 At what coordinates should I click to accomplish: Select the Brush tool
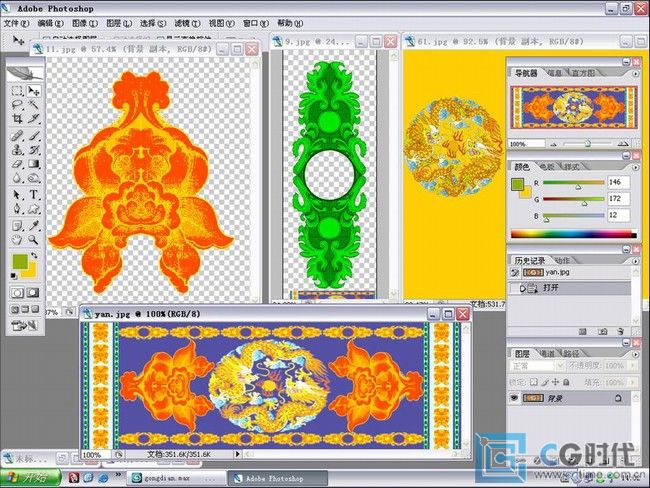[x=34, y=136]
